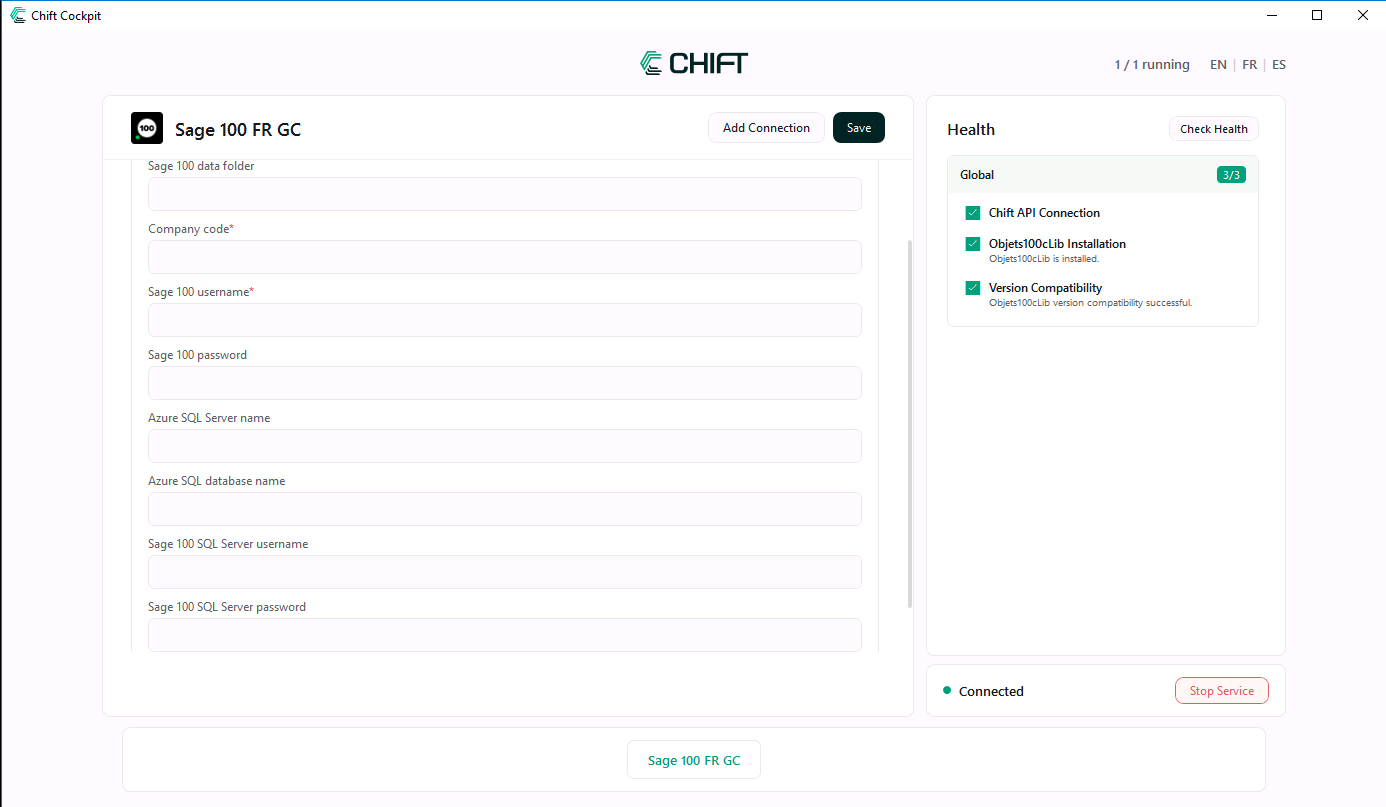Minimize the Chift Cockpit window

pos(1272,15)
